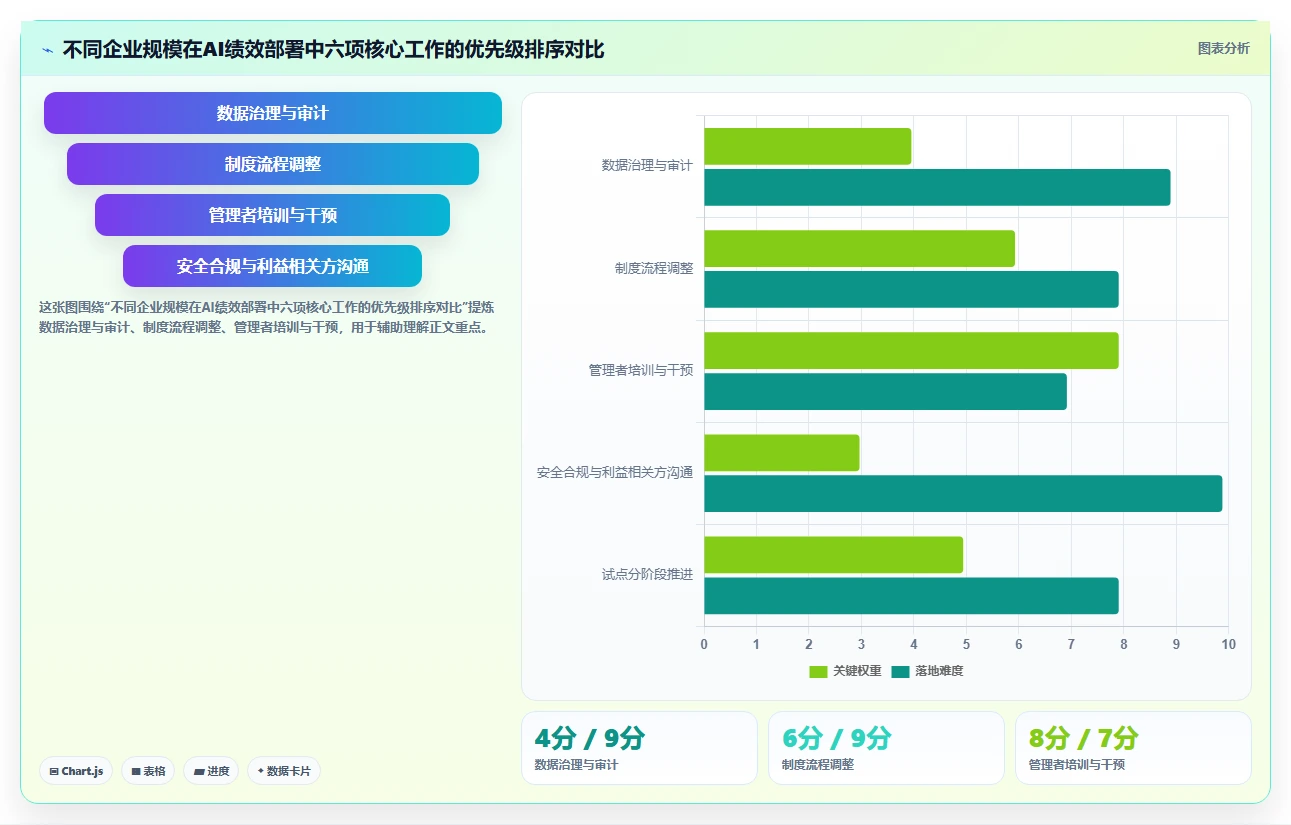Open the 6分 / 9分 data card

coord(886,748)
